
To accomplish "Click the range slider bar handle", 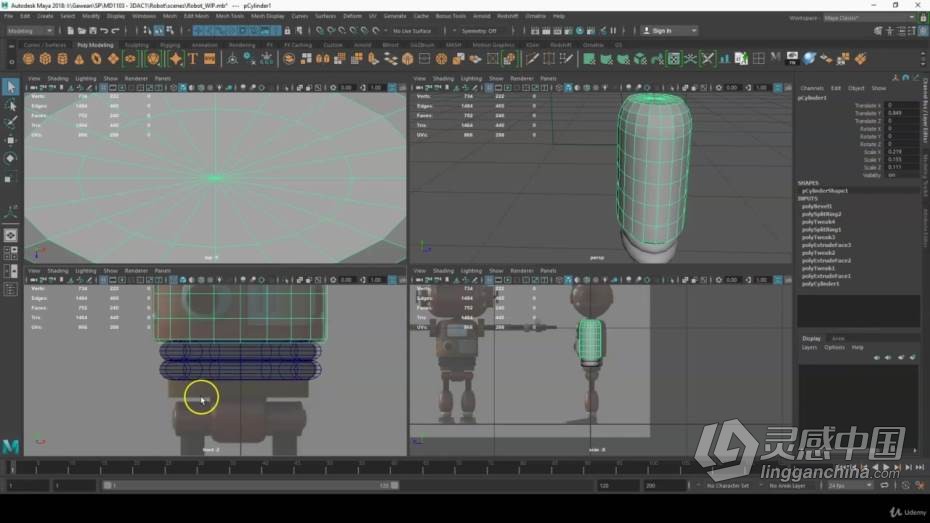I will (107, 486).
